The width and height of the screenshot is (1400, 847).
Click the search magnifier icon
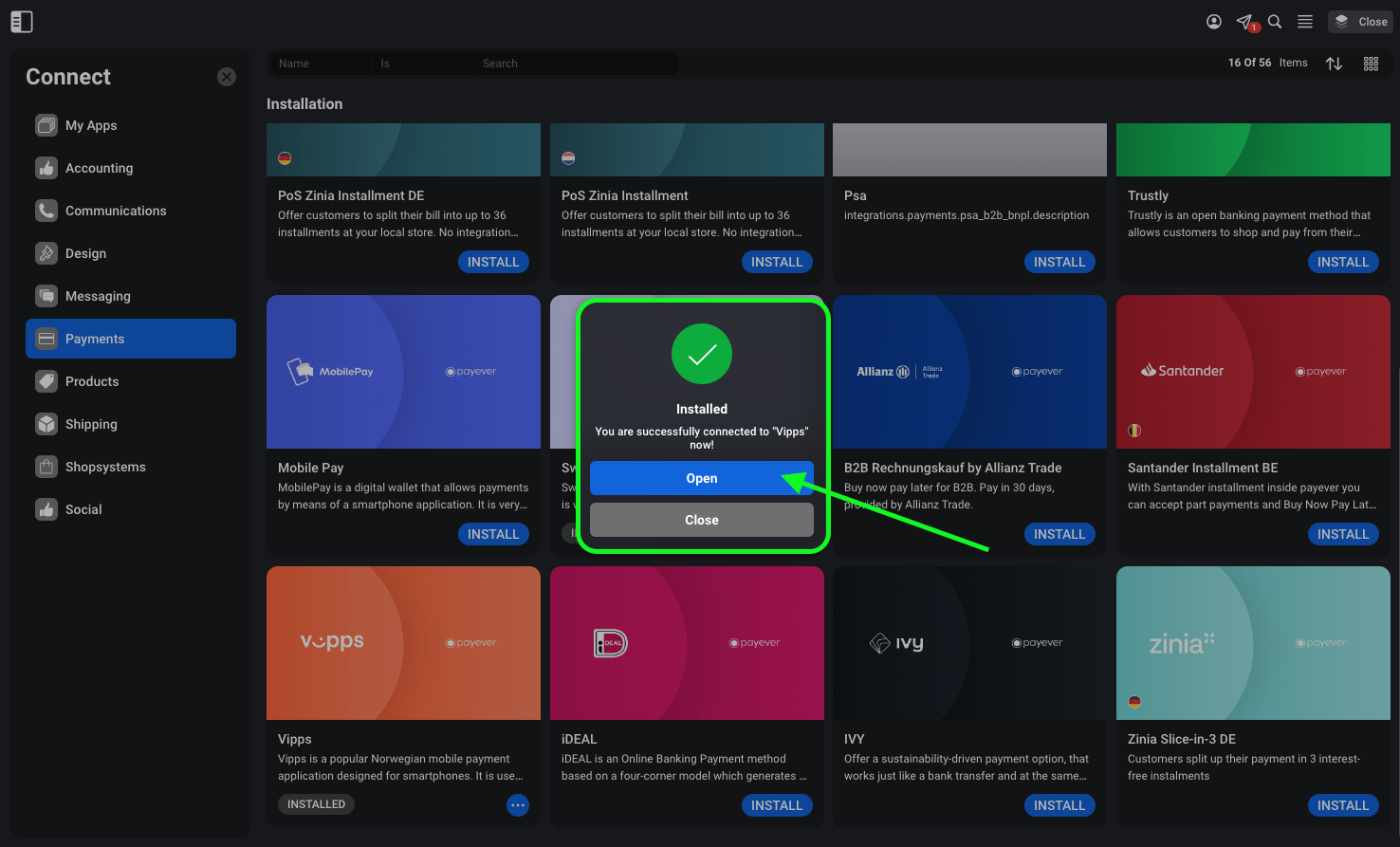click(1275, 21)
